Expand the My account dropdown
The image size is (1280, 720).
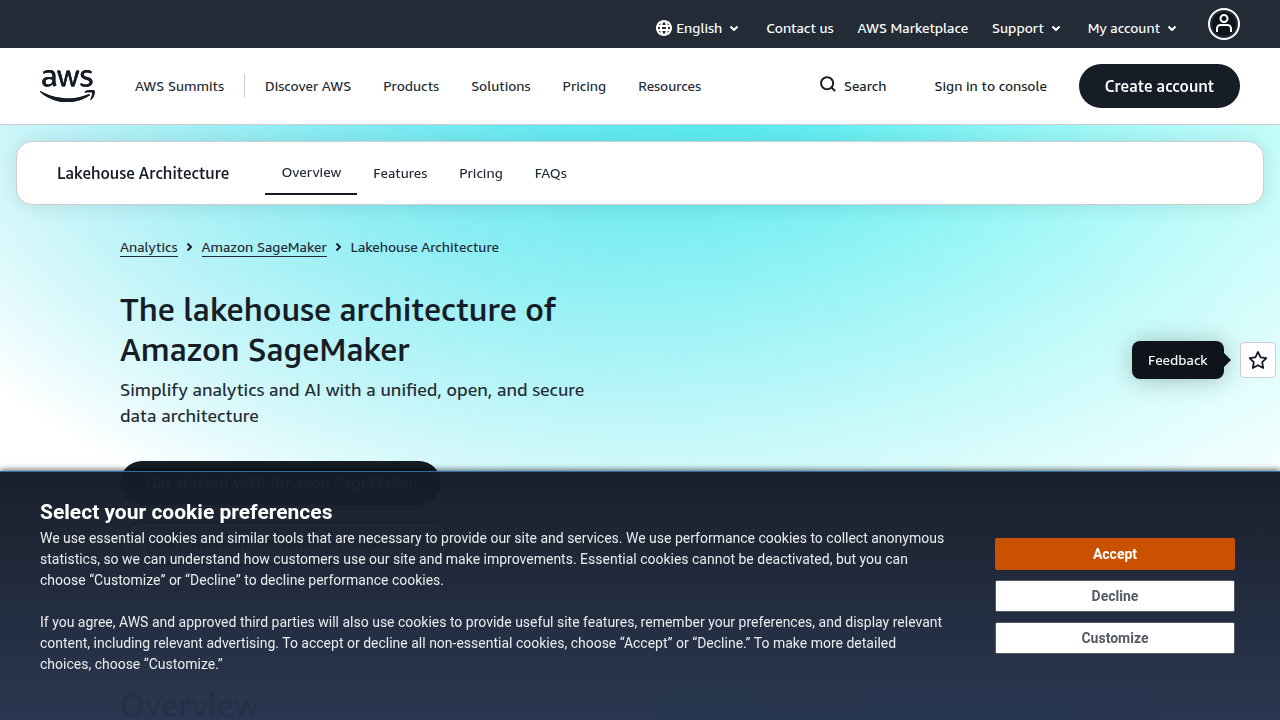(1132, 28)
